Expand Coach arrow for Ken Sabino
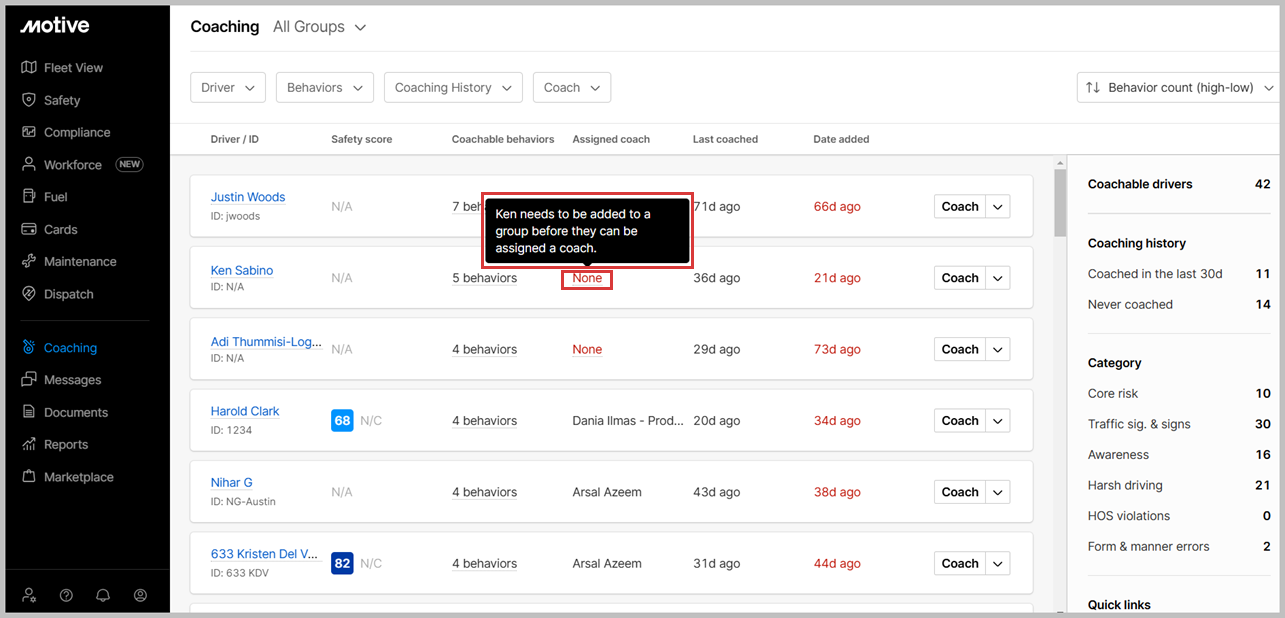Viewport: 1285px width, 618px height. [x=998, y=278]
